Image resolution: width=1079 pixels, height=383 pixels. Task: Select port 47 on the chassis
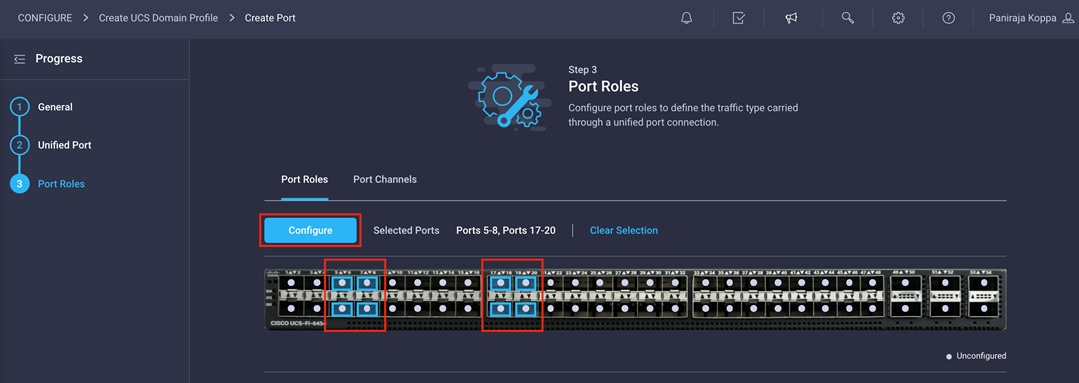click(873, 283)
